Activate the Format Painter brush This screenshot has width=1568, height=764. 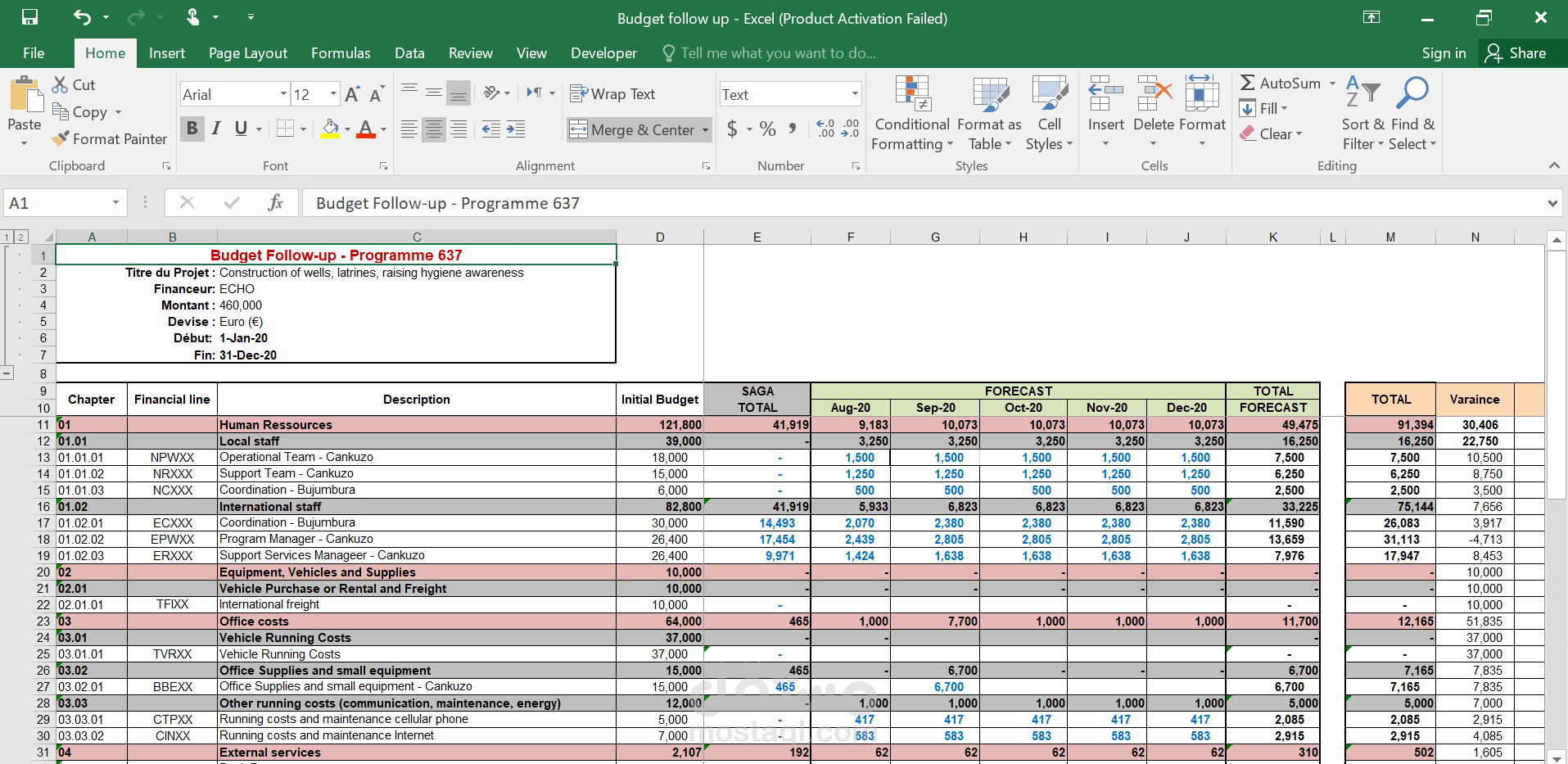click(x=109, y=139)
